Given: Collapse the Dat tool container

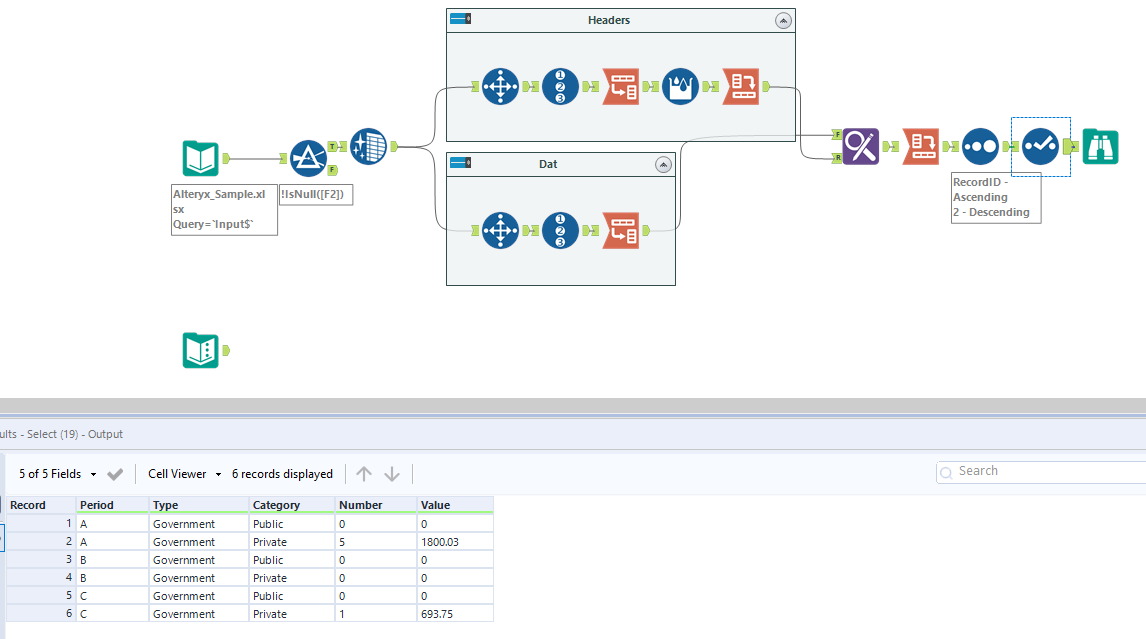Looking at the screenshot, I should 663,164.
